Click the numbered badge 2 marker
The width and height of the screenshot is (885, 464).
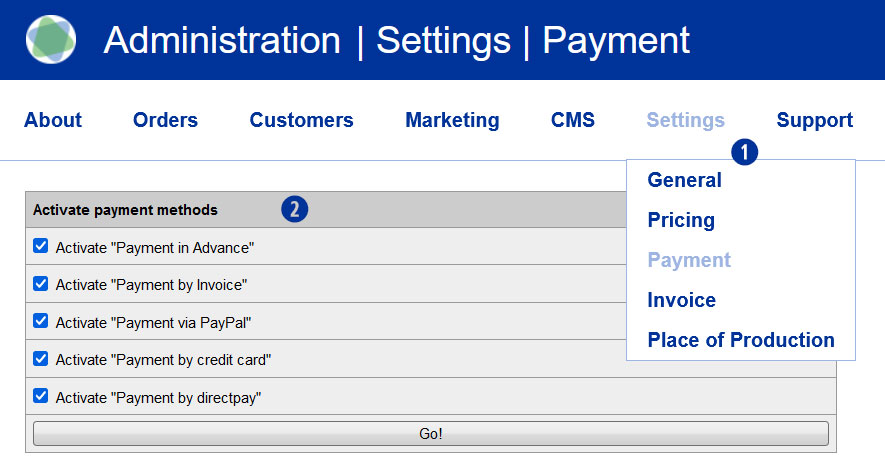pyautogui.click(x=294, y=209)
